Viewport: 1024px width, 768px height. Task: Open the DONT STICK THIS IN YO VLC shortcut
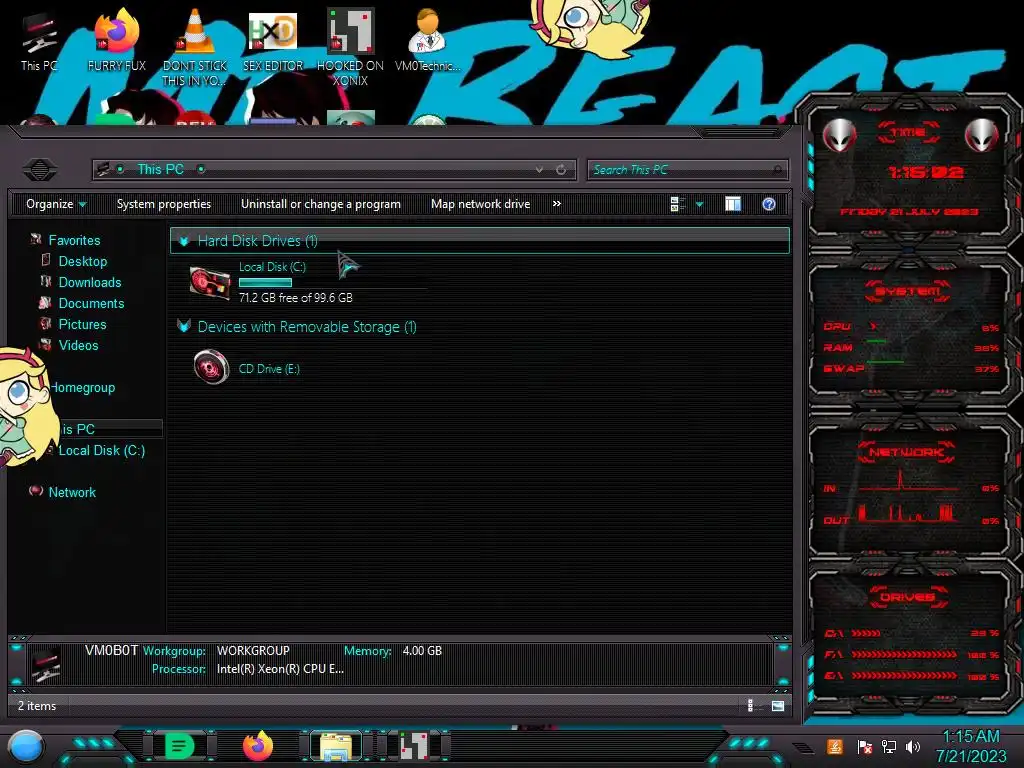pos(194,48)
